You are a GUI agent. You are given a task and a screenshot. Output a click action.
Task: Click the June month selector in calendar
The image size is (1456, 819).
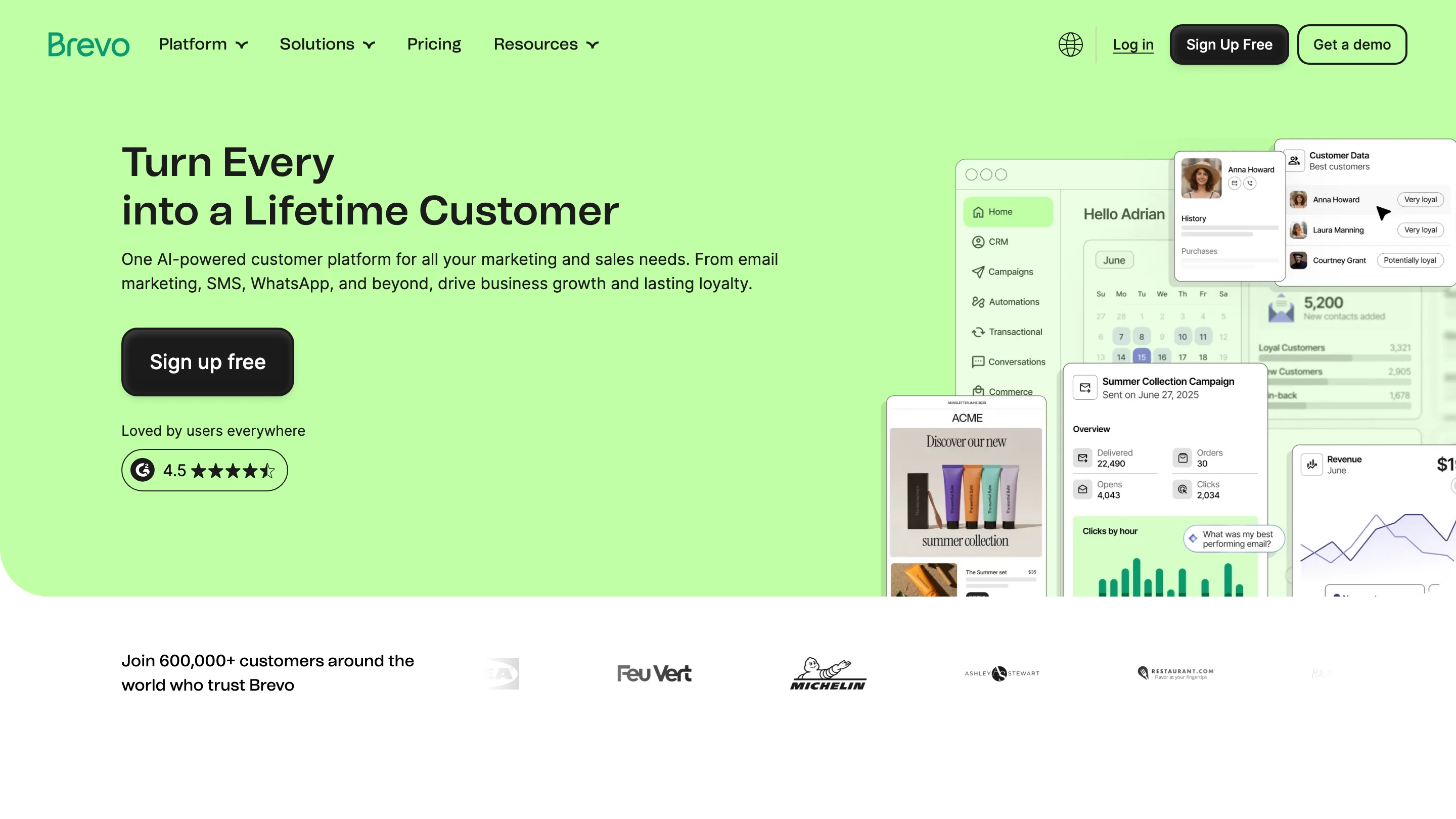coord(1114,260)
